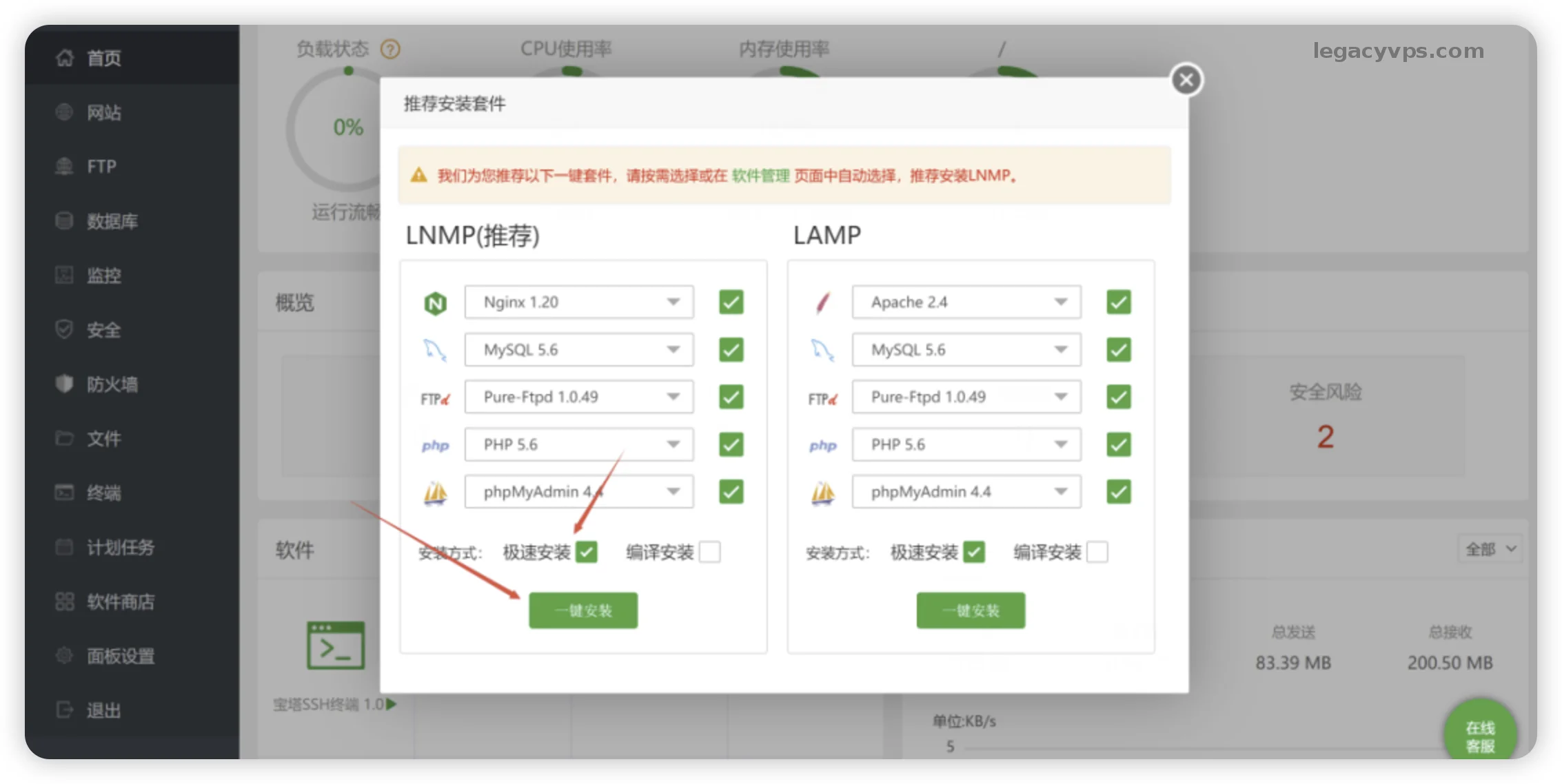This screenshot has height=784, width=1562.
Task: Expand the LAMP MySQL 5.6 dropdown
Action: [x=966, y=350]
